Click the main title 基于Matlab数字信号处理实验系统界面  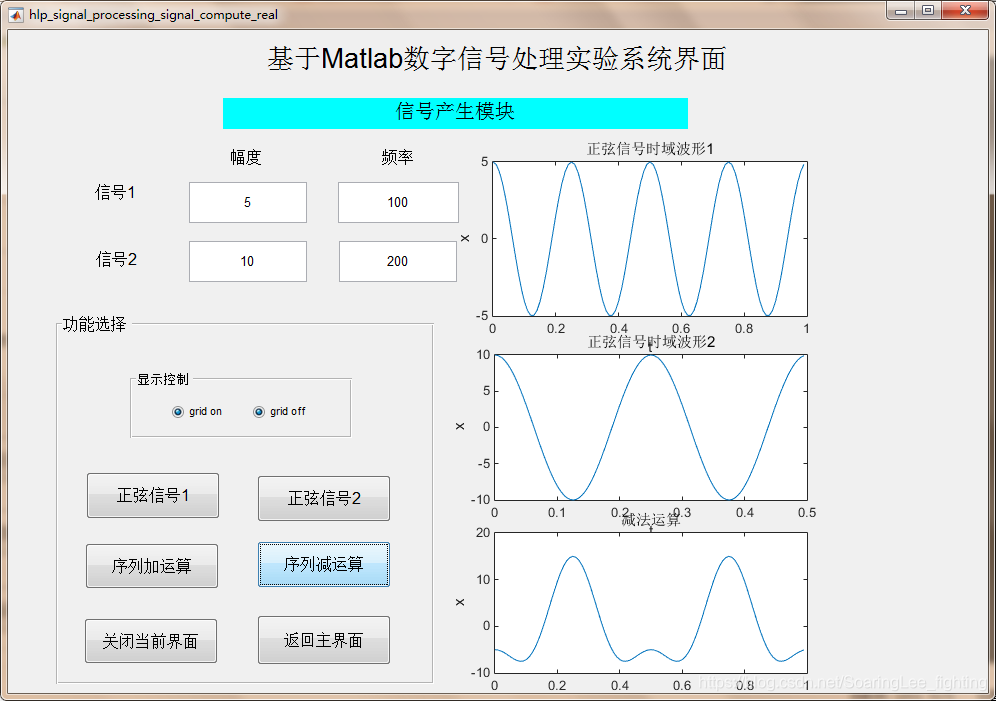coord(496,59)
